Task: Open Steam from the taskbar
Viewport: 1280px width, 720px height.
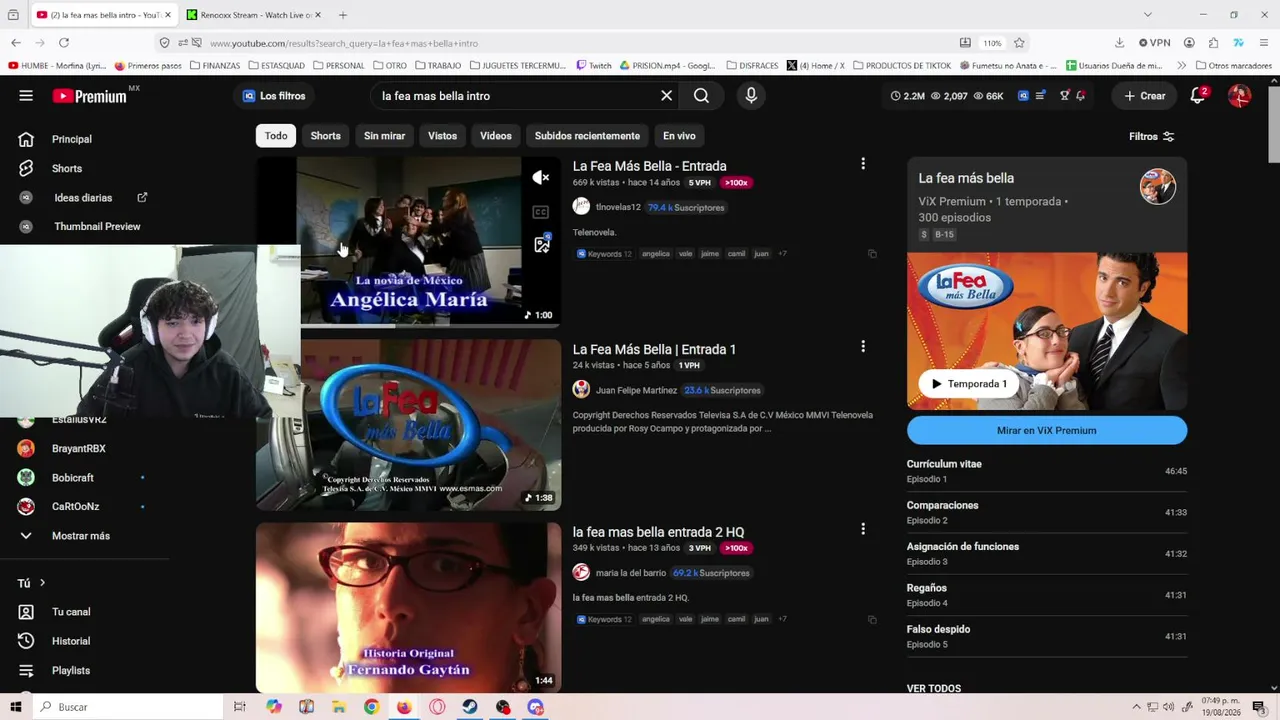Action: [x=470, y=707]
